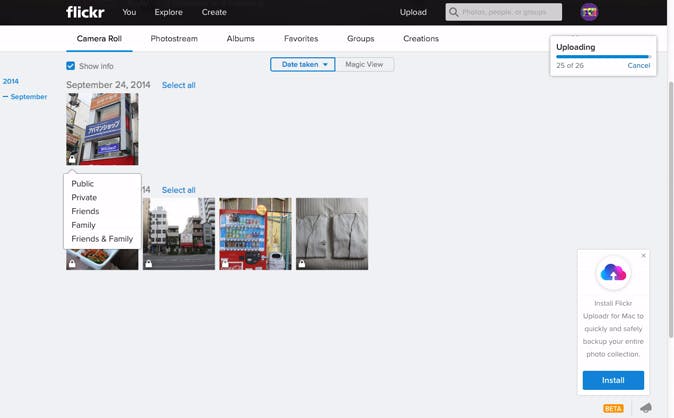Choose Friends & Family in privacy menu

pos(102,239)
